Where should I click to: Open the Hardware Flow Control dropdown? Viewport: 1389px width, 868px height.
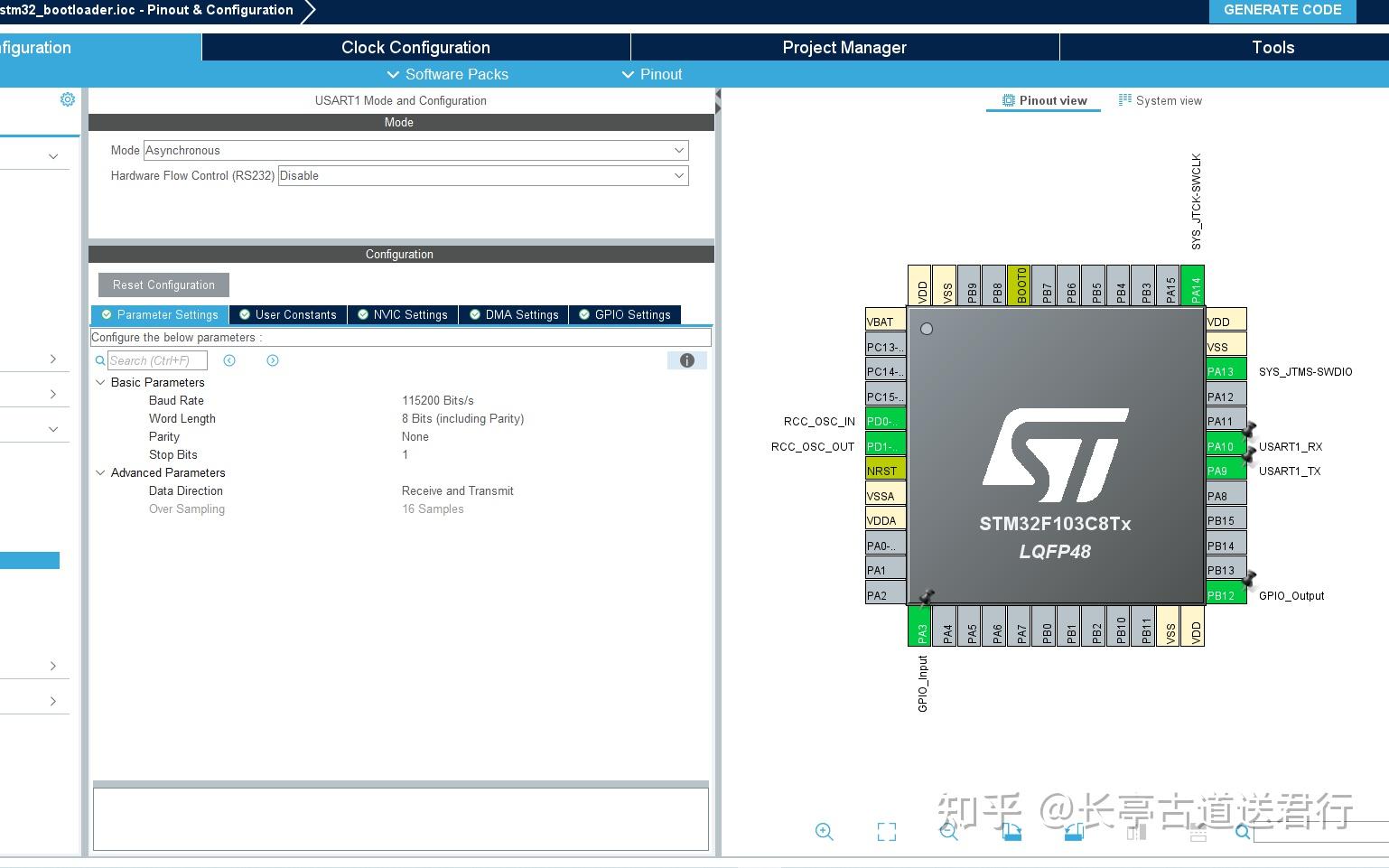click(483, 175)
